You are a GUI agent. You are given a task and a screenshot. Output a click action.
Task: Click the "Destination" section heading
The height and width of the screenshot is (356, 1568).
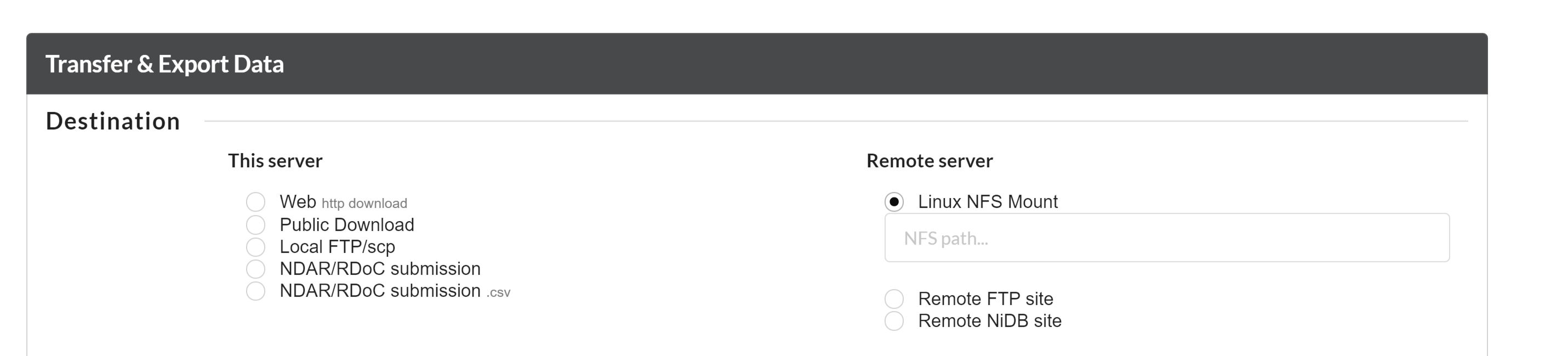[113, 121]
